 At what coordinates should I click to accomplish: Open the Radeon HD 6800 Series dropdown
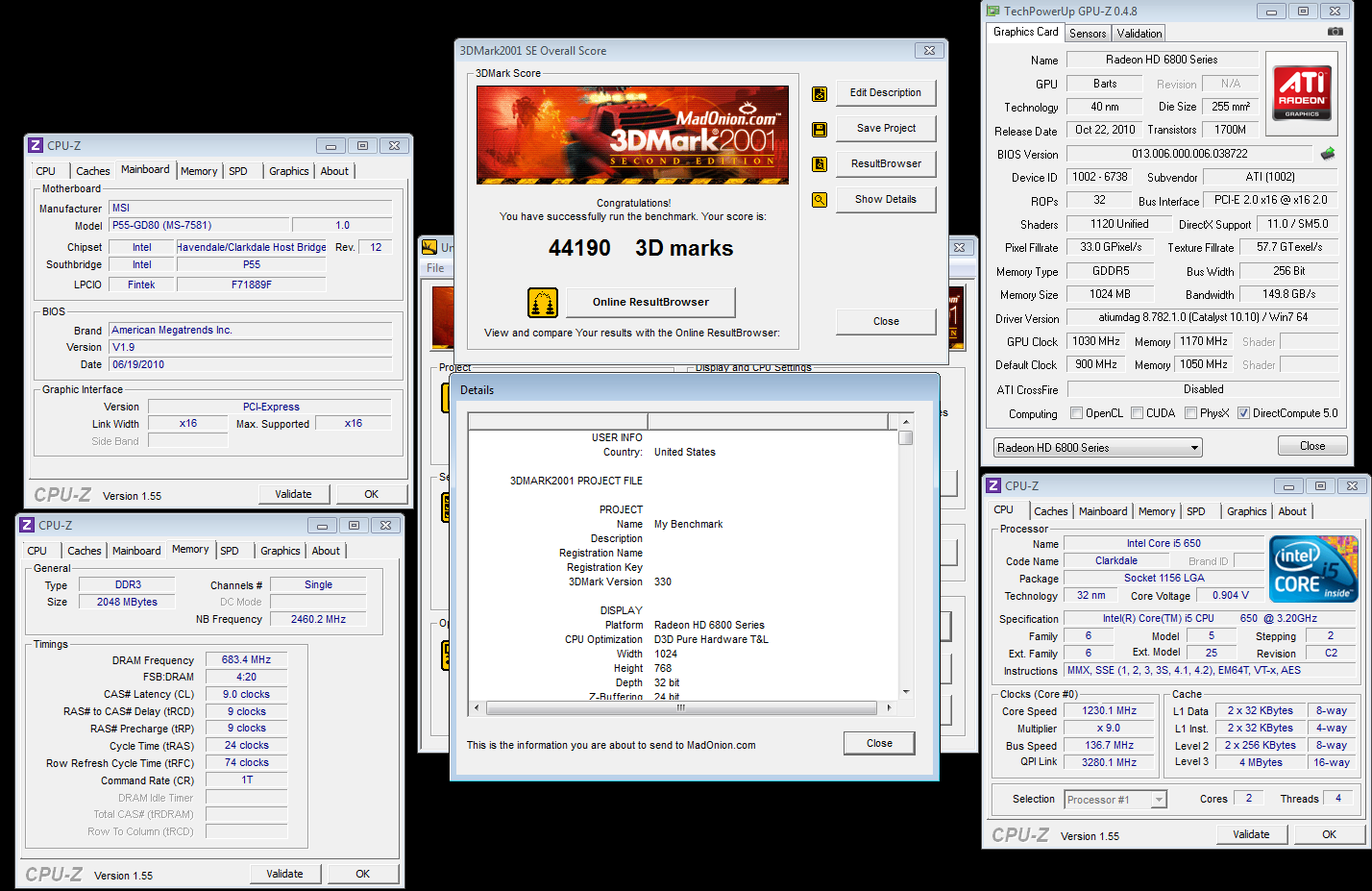click(x=1098, y=448)
